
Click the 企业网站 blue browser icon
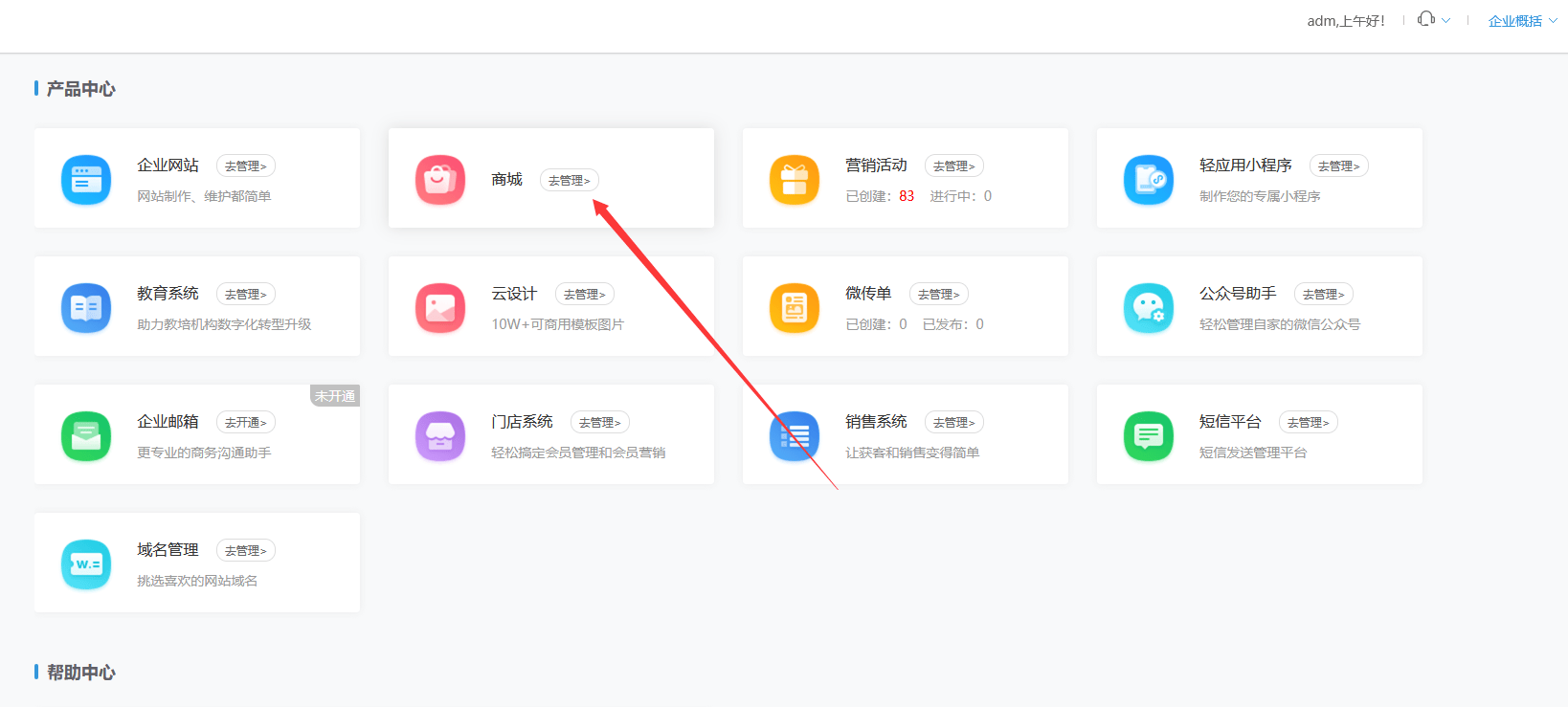click(x=86, y=179)
